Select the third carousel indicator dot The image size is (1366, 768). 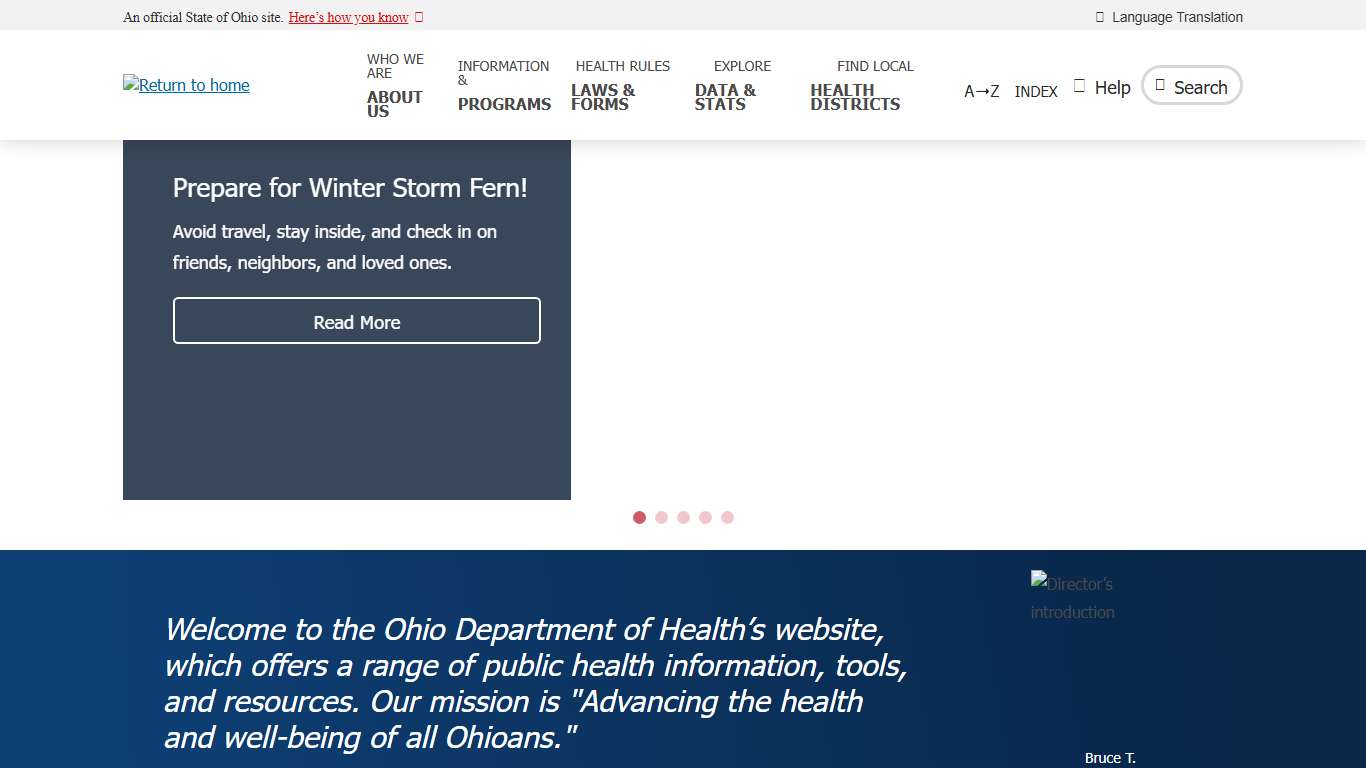click(x=683, y=517)
